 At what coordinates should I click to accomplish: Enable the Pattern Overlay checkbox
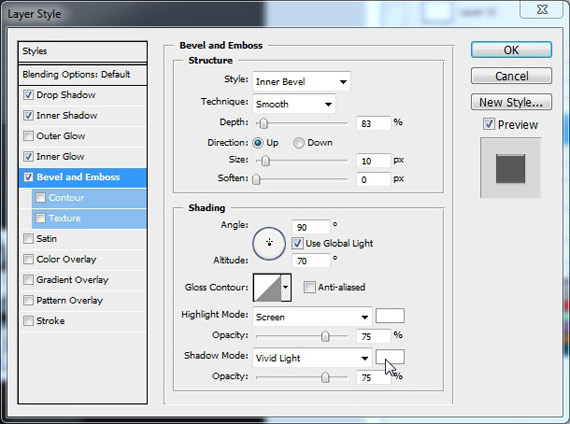tap(28, 300)
